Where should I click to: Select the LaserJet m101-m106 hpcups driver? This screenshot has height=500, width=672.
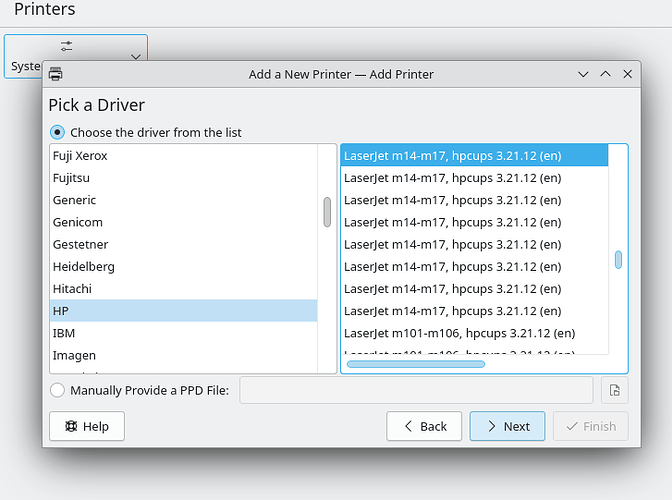click(x=474, y=333)
